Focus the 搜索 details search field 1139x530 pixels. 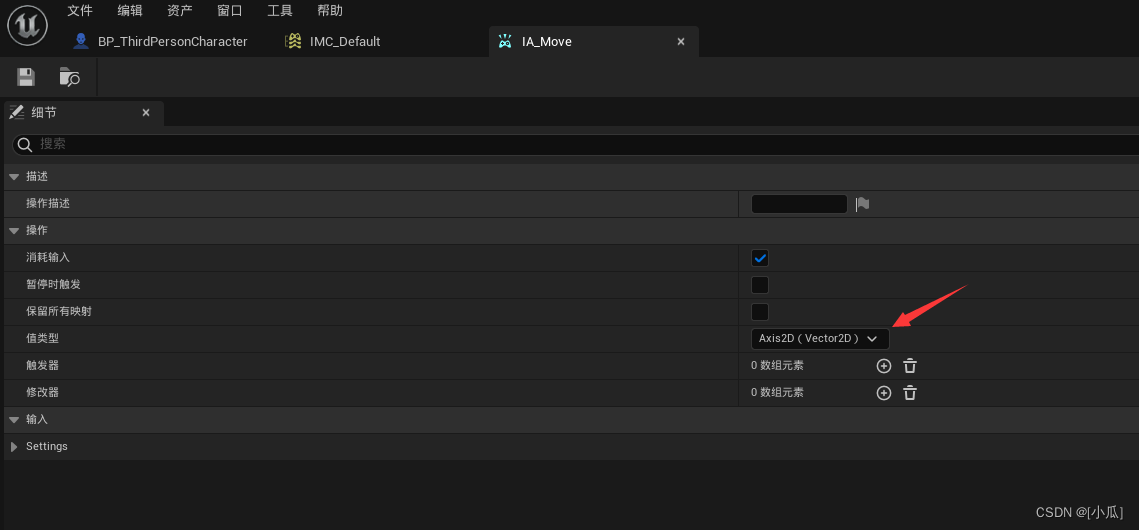pos(575,144)
